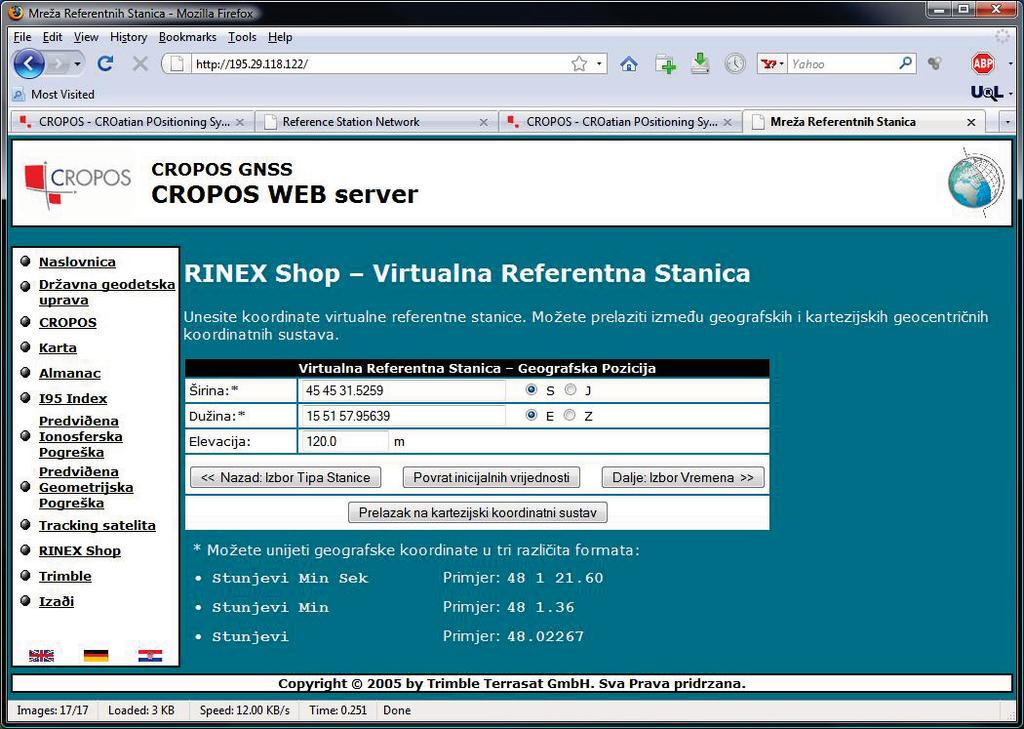Open the Naslovnica sidebar link
The height and width of the screenshot is (729, 1024).
[77, 262]
